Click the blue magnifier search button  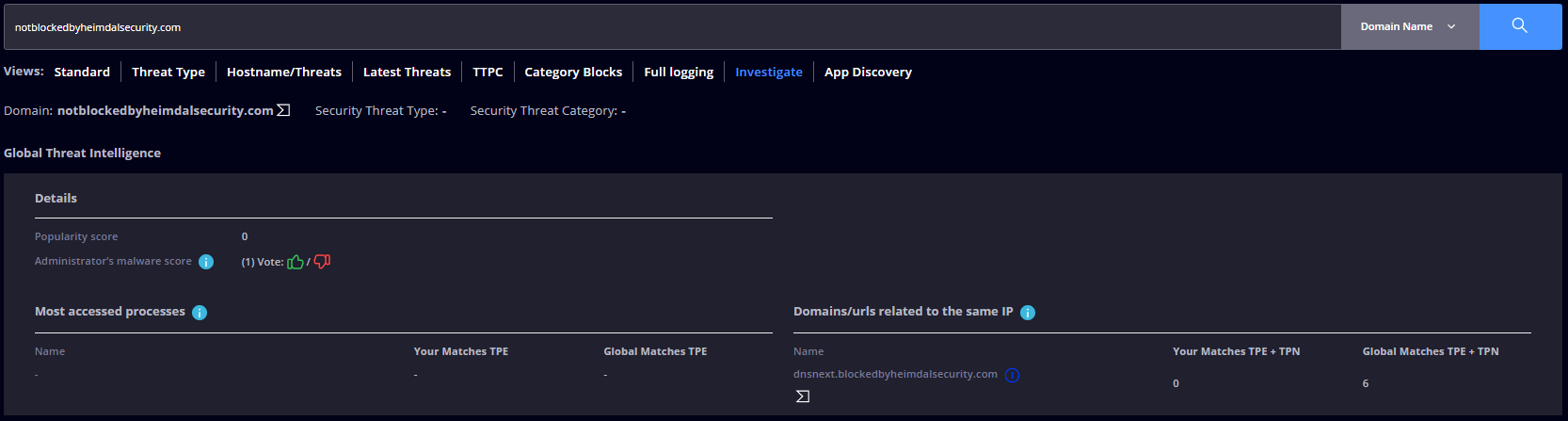(1520, 26)
